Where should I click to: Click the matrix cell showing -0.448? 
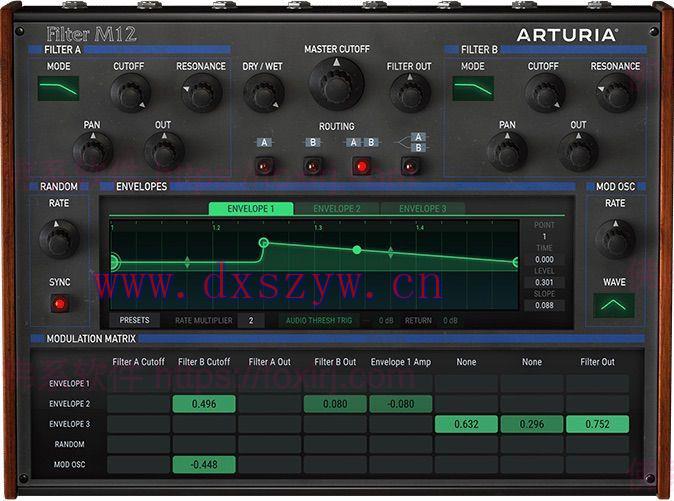pyautogui.click(x=204, y=465)
